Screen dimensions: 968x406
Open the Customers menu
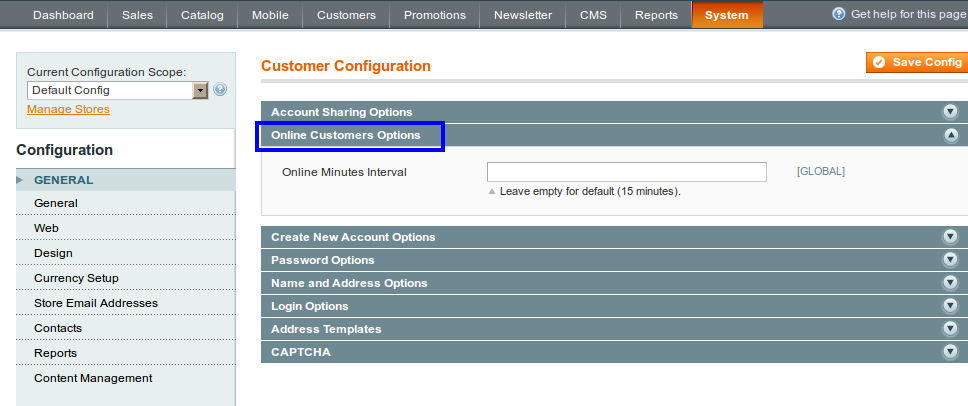pos(346,15)
